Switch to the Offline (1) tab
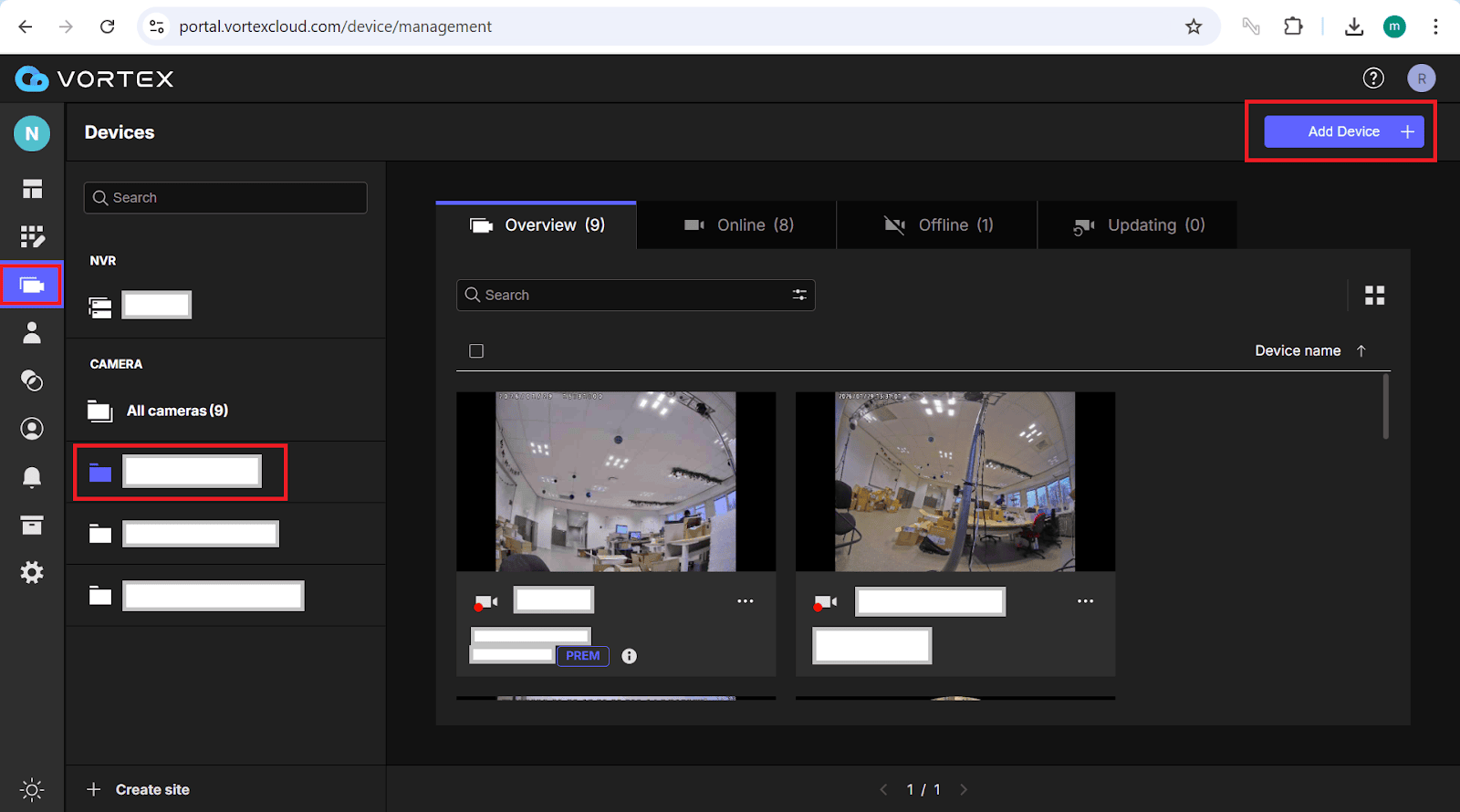This screenshot has width=1460, height=812. pyautogui.click(x=938, y=225)
